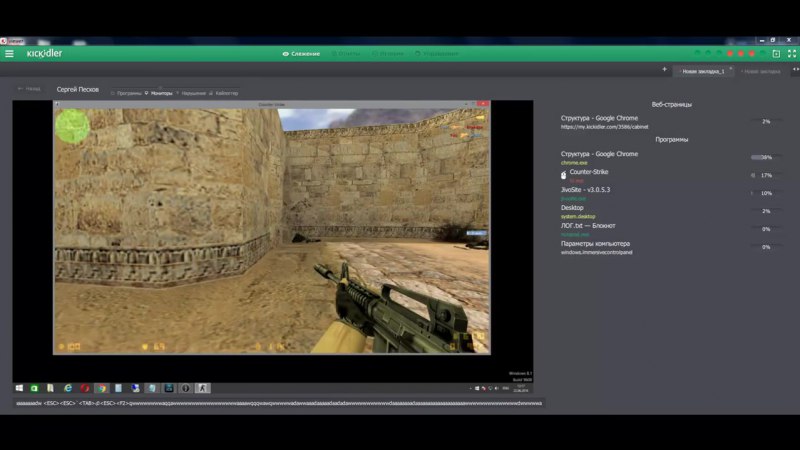Click the eye icon next to Слежение
Image resolution: width=800 pixels, height=450 pixels.
click(286, 54)
